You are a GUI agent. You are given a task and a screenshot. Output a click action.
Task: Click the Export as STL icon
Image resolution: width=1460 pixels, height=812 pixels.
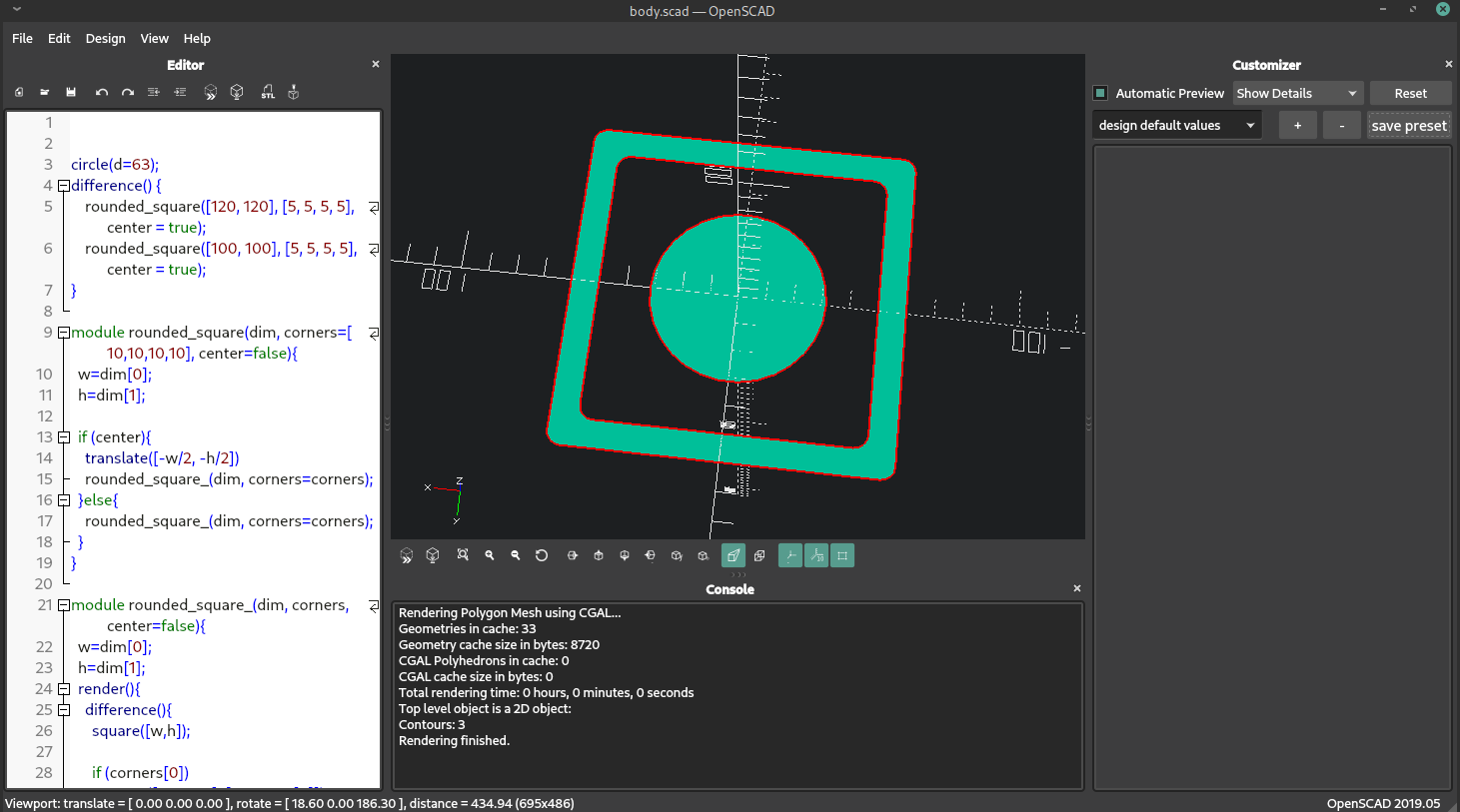(268, 92)
